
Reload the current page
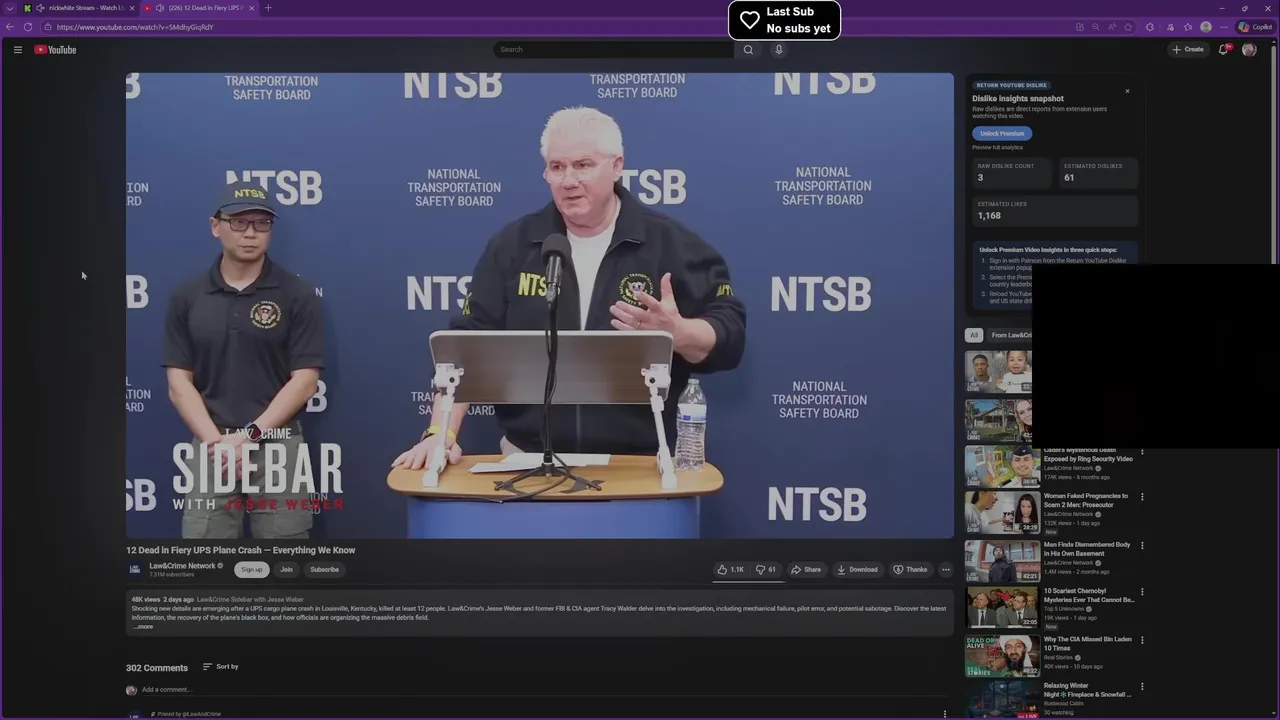(x=27, y=27)
